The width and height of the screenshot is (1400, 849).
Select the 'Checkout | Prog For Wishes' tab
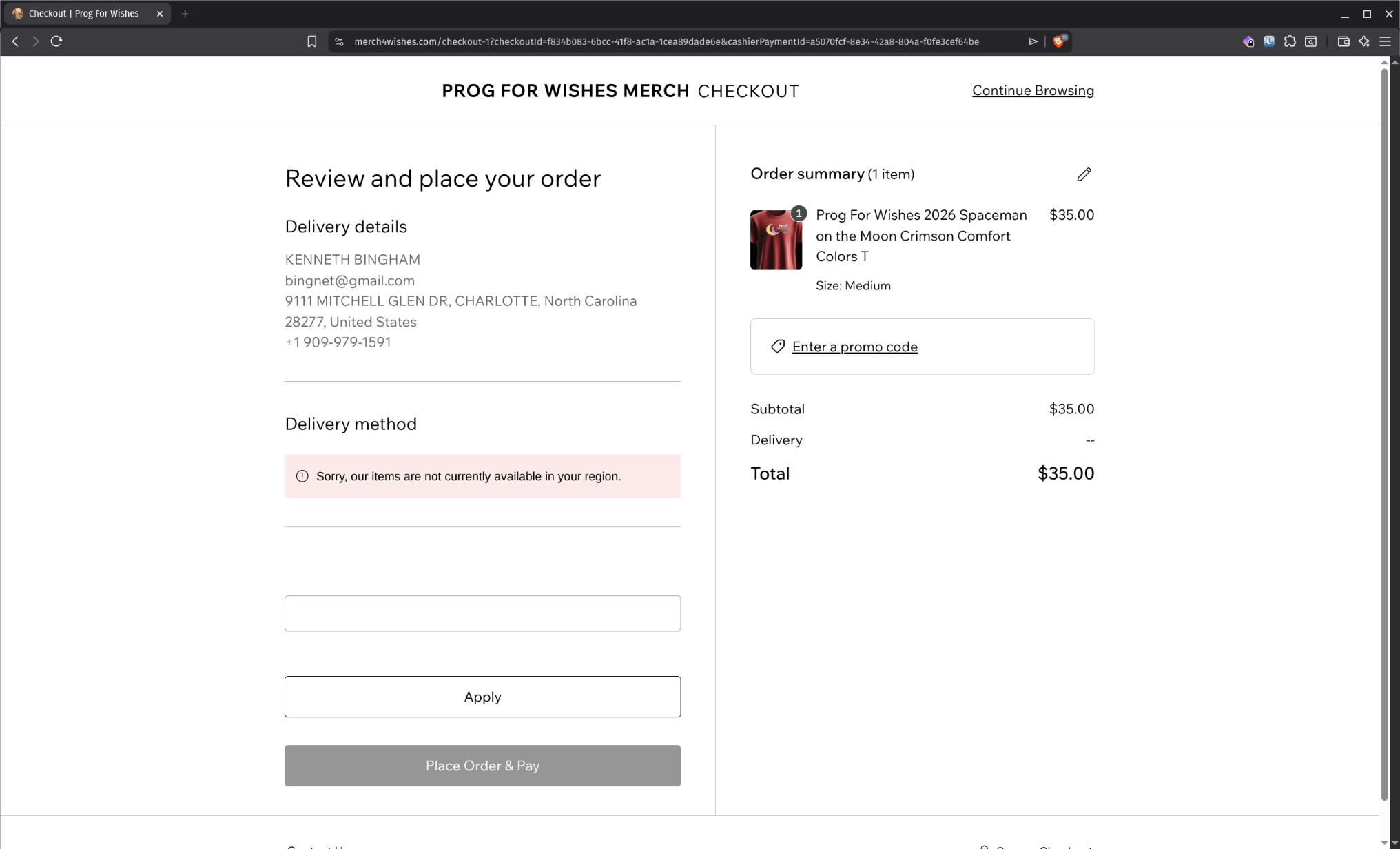(84, 14)
